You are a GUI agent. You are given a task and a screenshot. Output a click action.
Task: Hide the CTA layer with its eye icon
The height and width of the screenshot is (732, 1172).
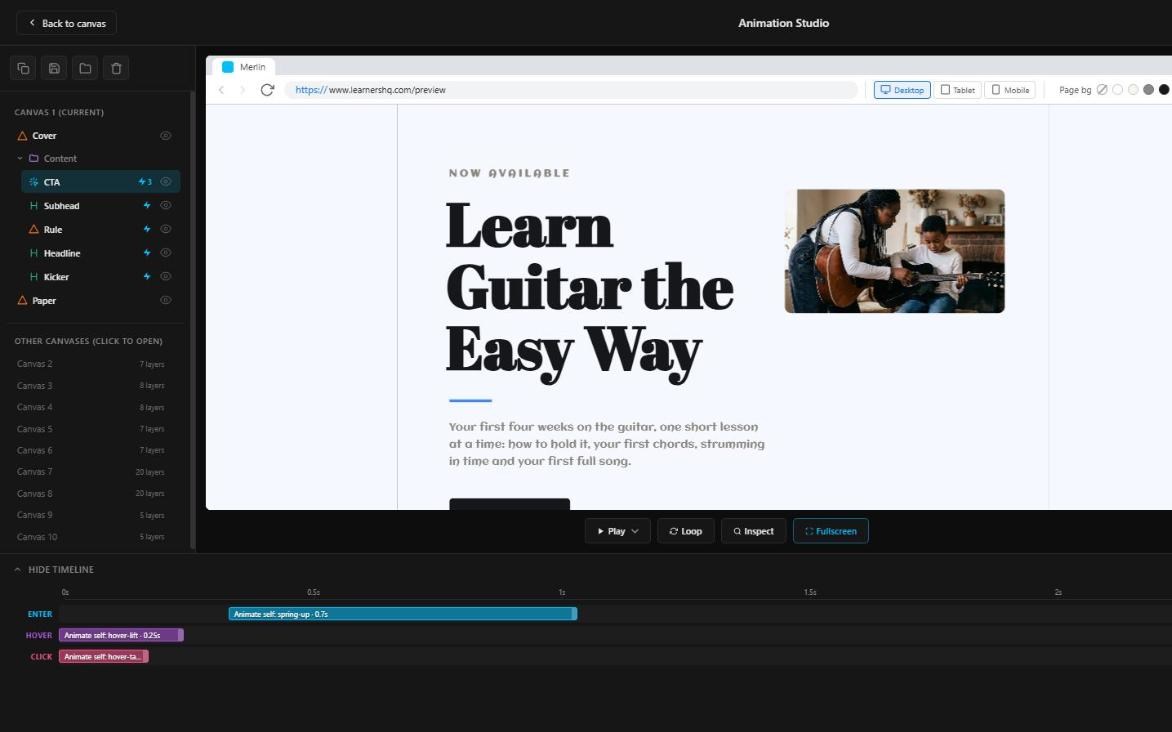click(x=166, y=182)
